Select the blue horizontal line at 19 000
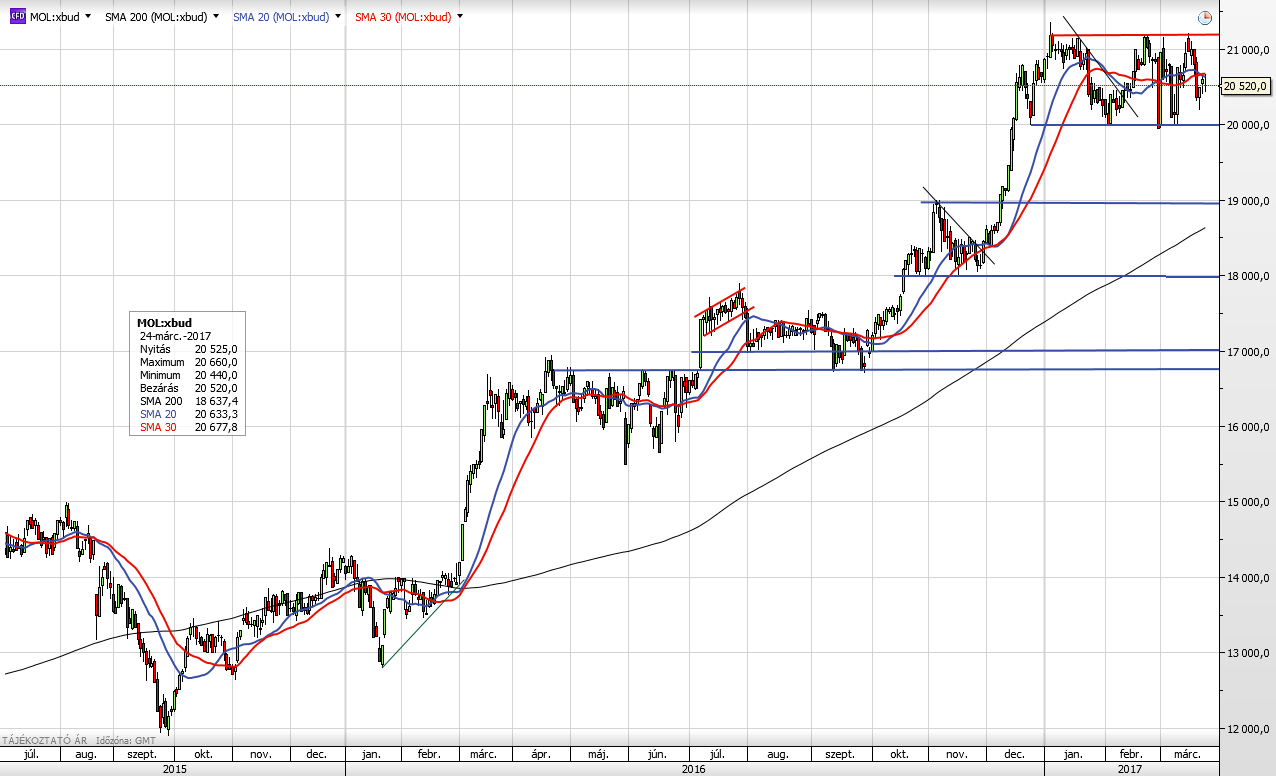 tap(1070, 202)
